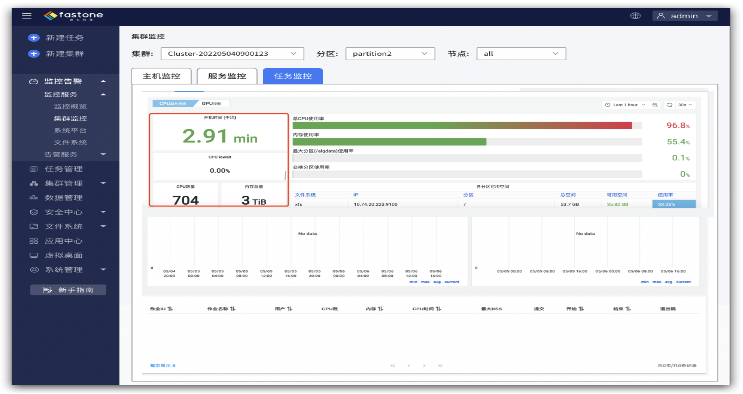The height and width of the screenshot is (394, 743).
Task: Click the 0.1% partition usage bar
Action: 467,158
